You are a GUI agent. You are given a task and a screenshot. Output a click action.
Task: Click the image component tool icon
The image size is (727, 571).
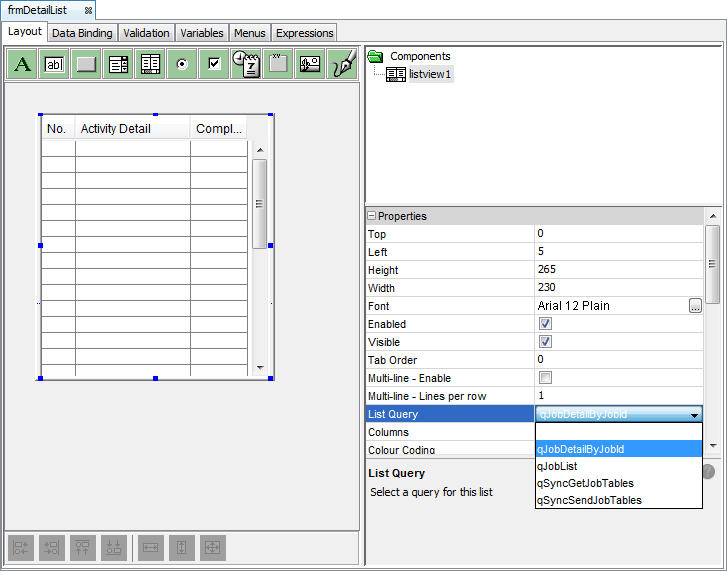coord(310,64)
